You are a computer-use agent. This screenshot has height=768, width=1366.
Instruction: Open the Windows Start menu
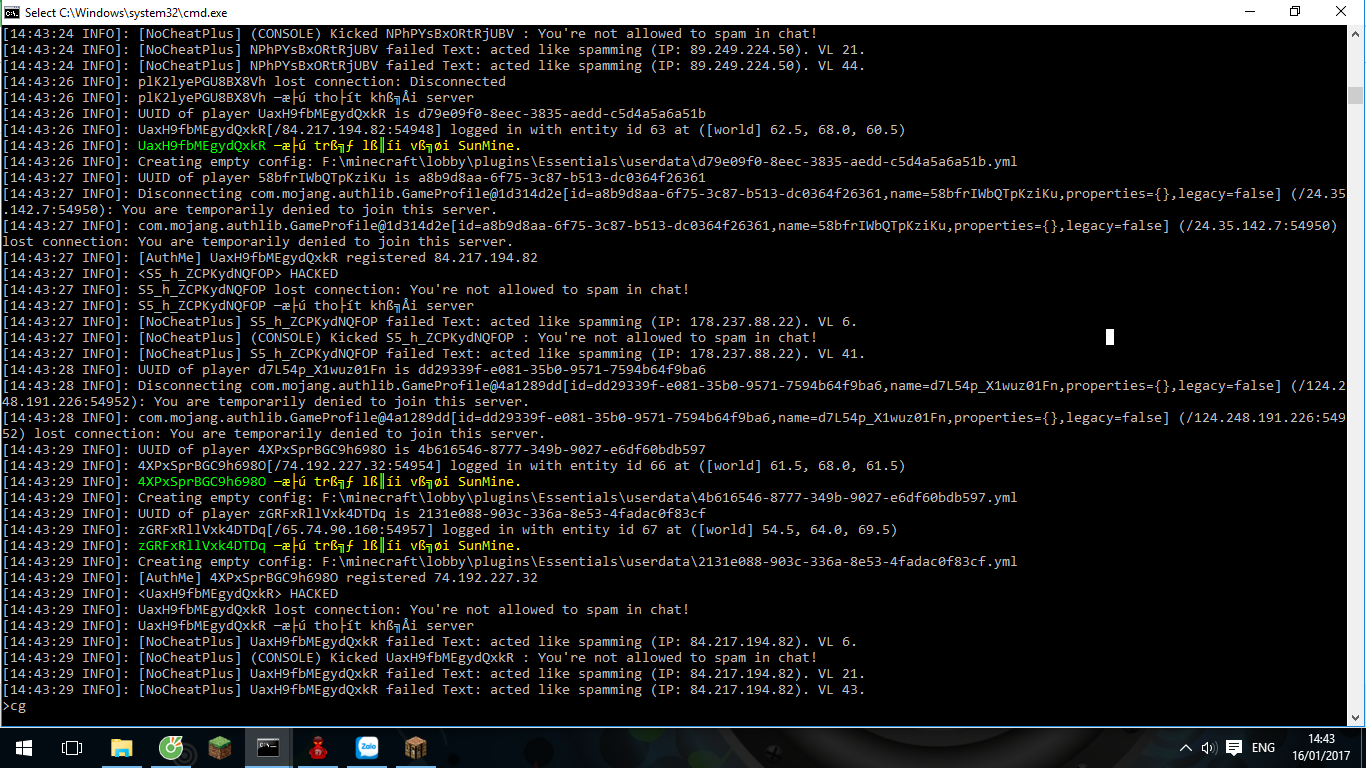coord(24,747)
